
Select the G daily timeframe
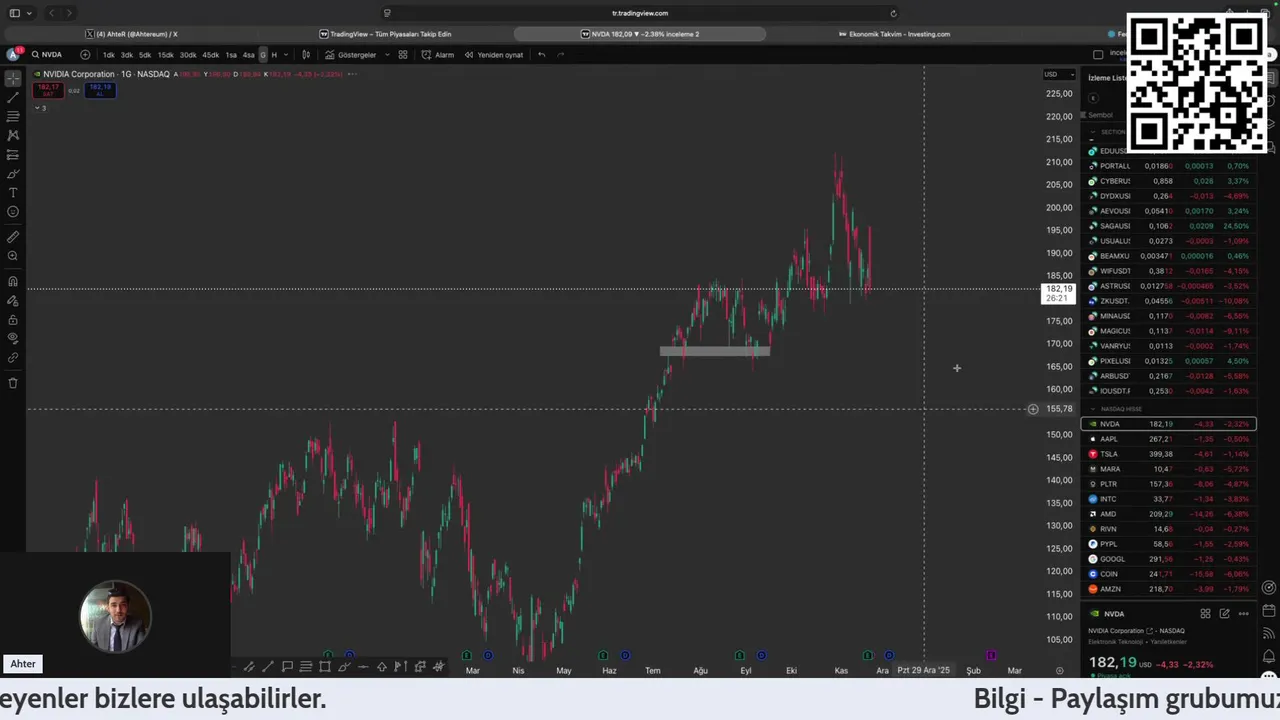coord(263,55)
